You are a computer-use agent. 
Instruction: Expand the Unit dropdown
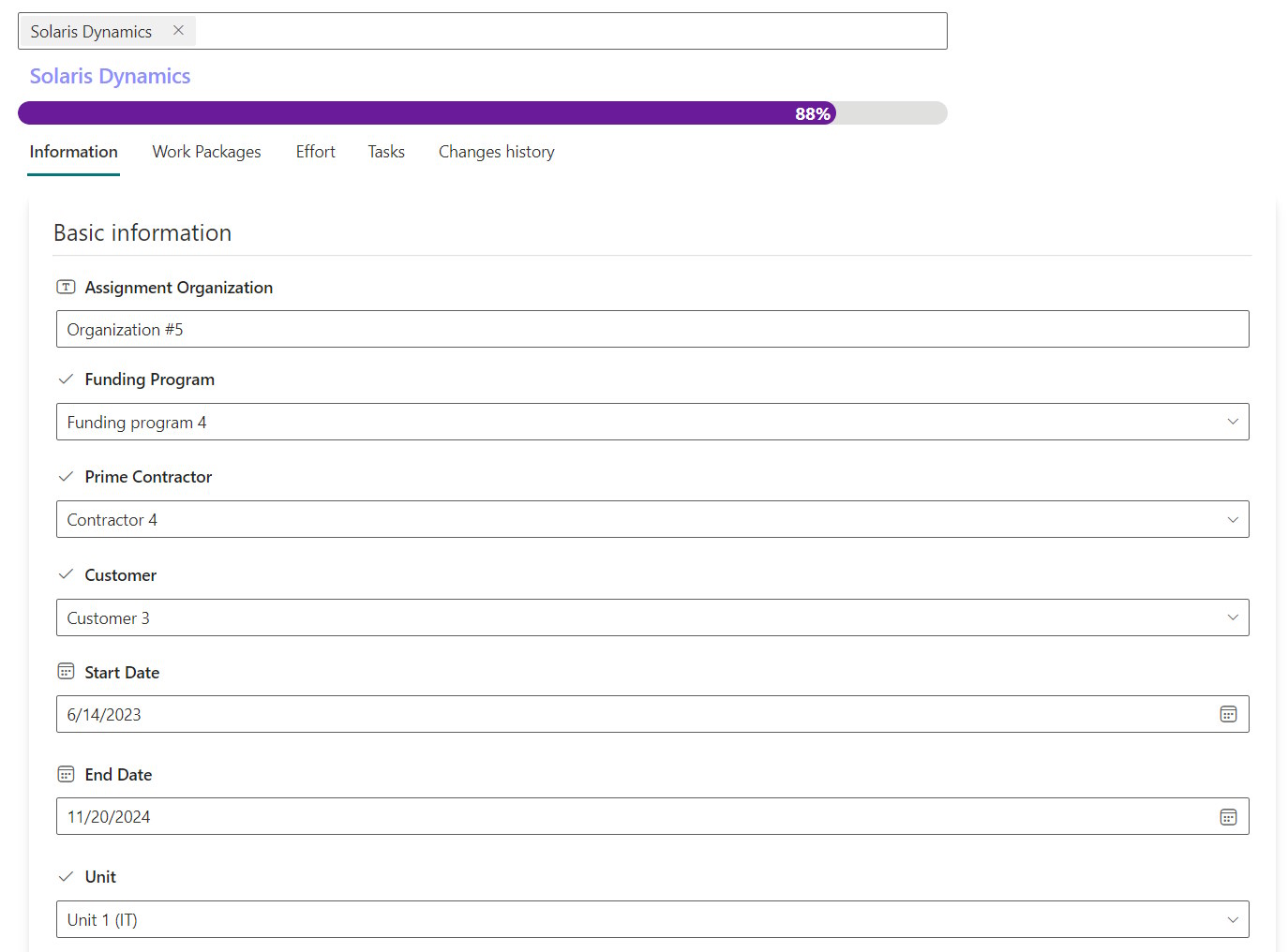click(x=1232, y=920)
